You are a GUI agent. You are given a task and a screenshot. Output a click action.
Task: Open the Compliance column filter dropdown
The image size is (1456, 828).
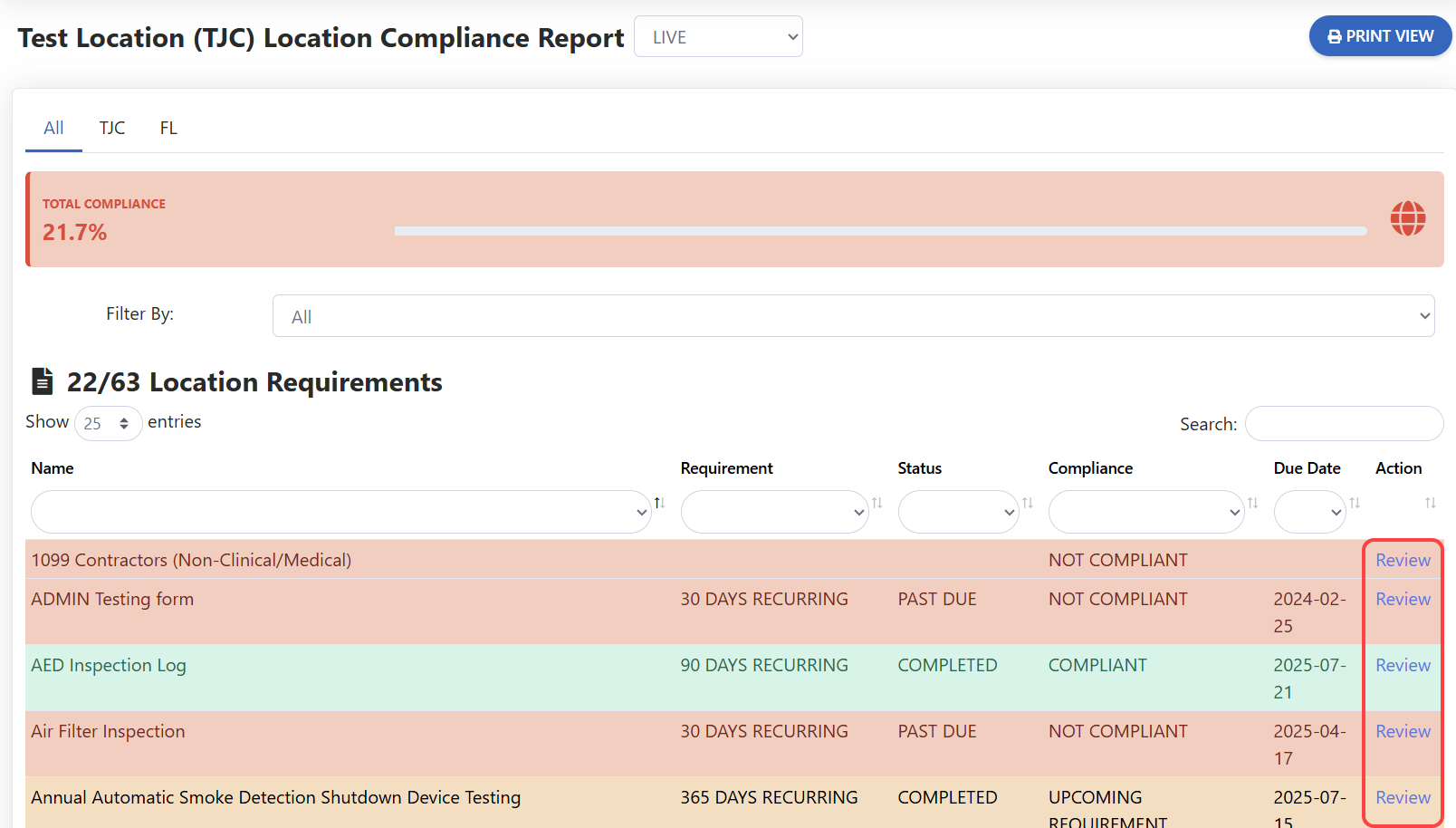[x=1145, y=513]
